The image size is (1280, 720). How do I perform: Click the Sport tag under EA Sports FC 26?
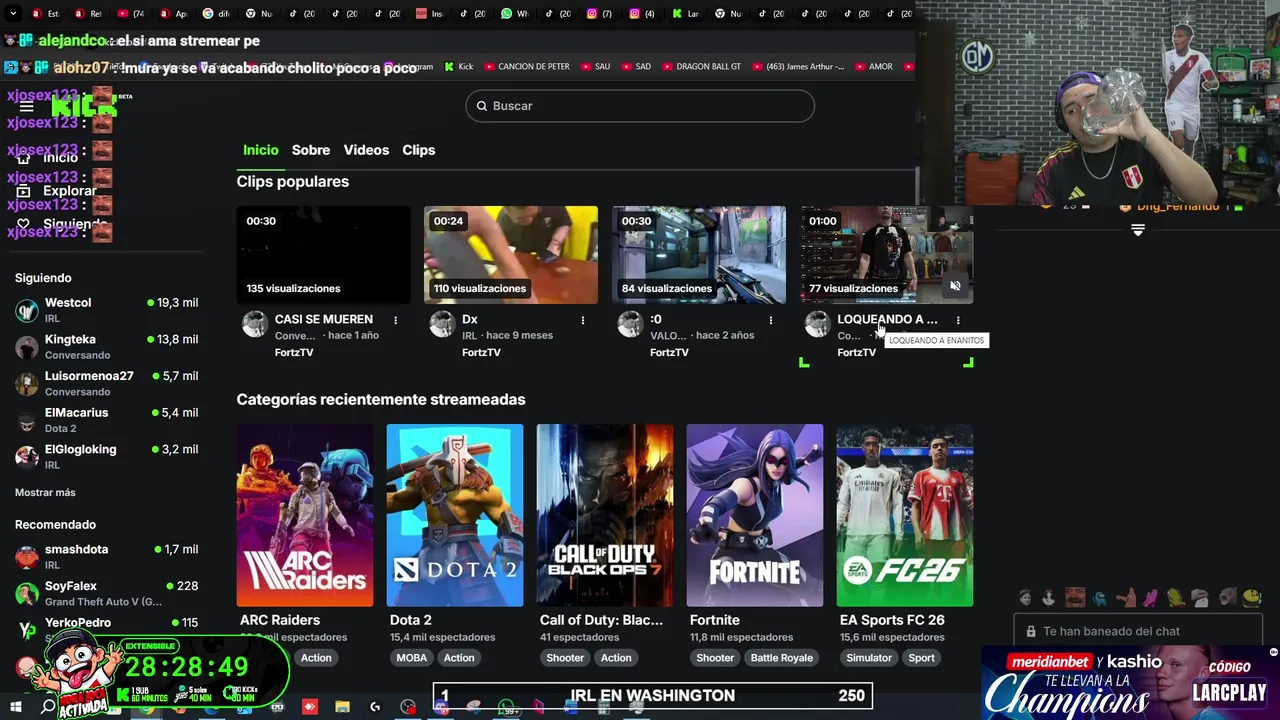pyautogui.click(x=921, y=658)
